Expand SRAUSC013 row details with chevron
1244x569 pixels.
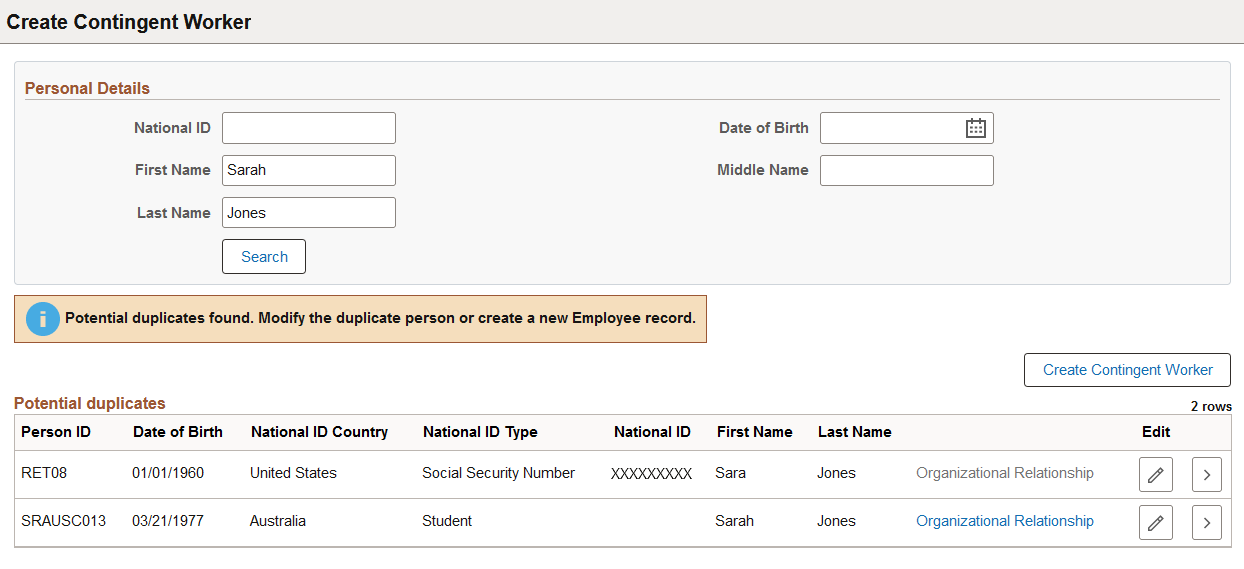(1207, 522)
